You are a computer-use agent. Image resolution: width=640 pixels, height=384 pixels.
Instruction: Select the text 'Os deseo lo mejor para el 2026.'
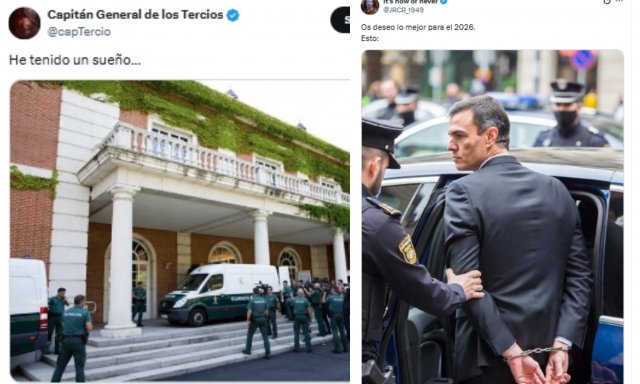click(x=418, y=27)
